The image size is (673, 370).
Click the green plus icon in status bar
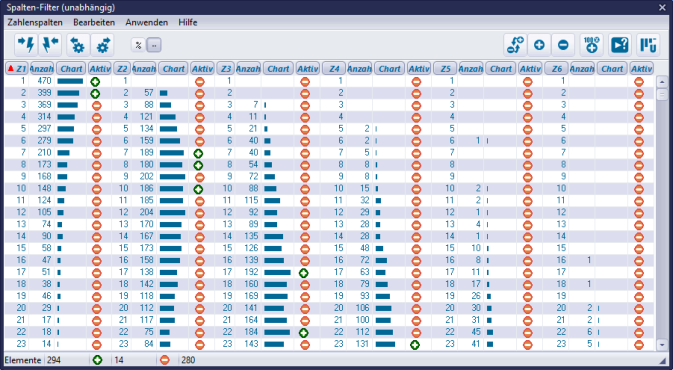pos(97,360)
